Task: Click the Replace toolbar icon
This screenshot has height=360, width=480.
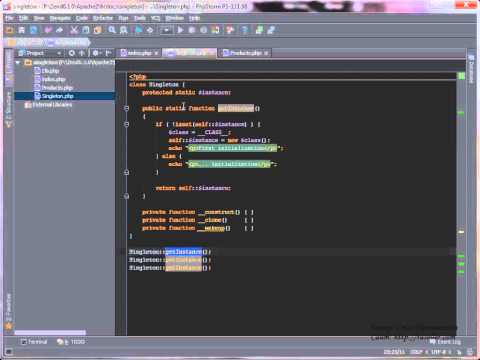Action: click(x=124, y=30)
